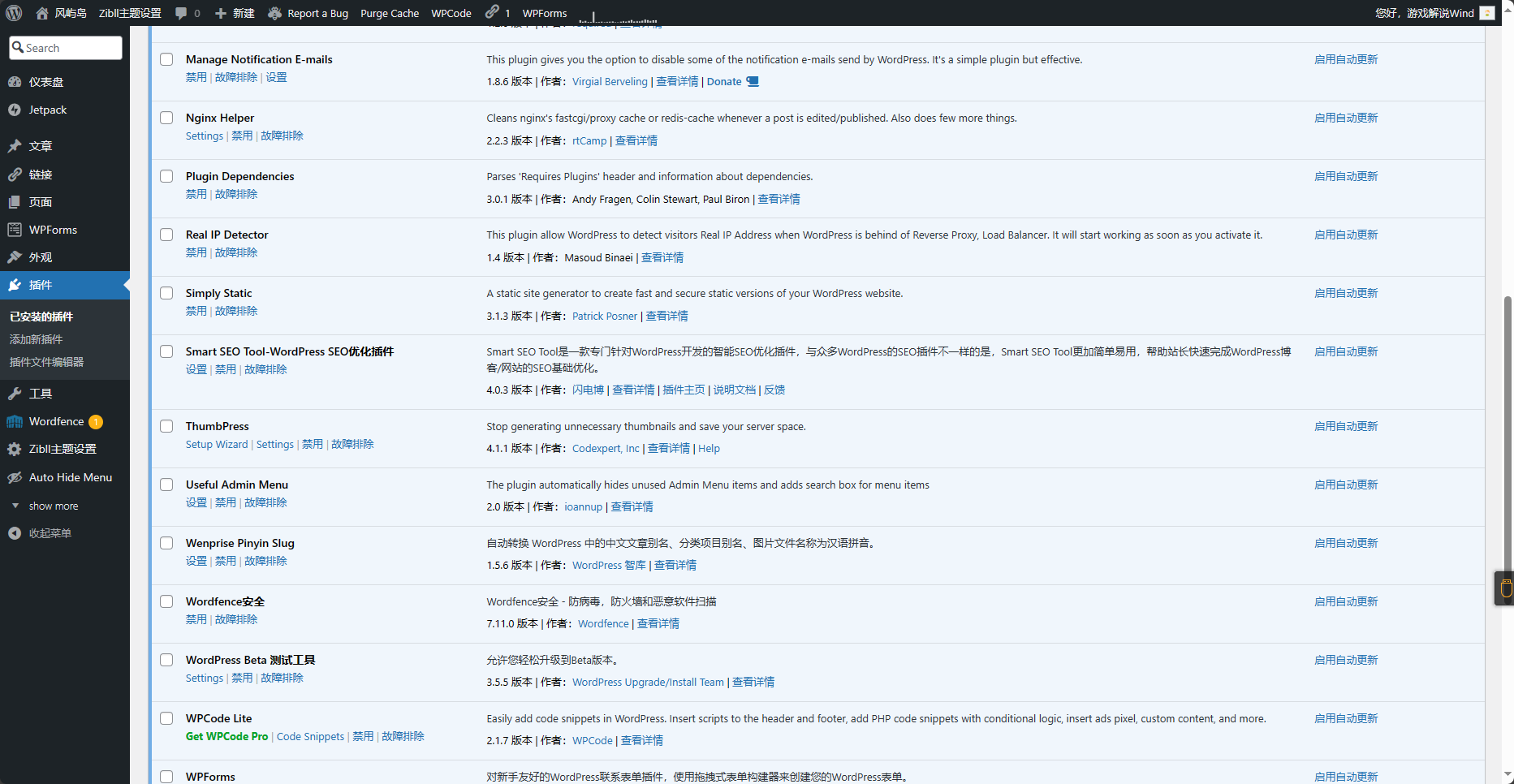Image resolution: width=1514 pixels, height=784 pixels.
Task: Click the Report a Bug icon
Action: (275, 13)
